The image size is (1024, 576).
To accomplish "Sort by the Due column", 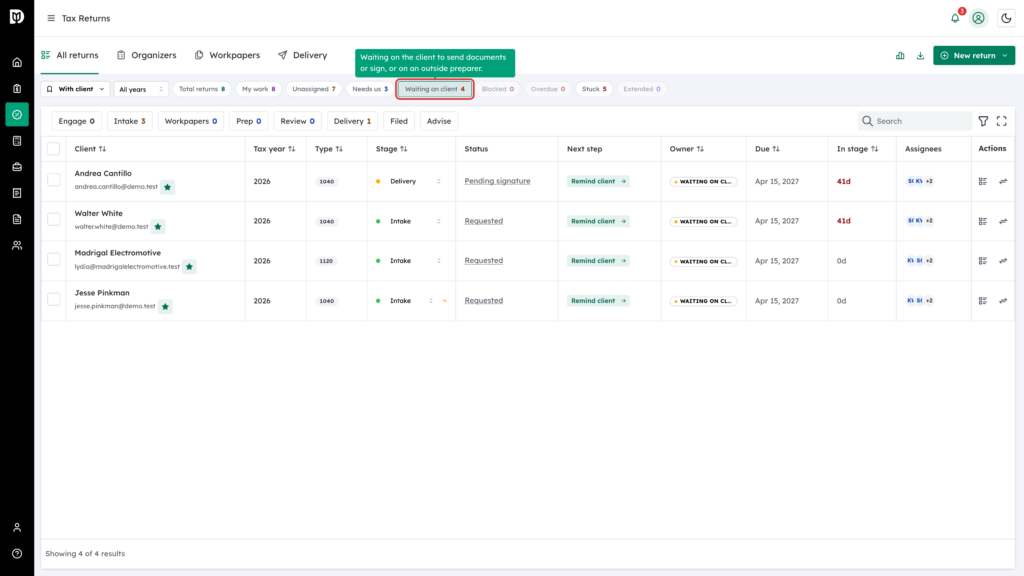I will (x=767, y=149).
